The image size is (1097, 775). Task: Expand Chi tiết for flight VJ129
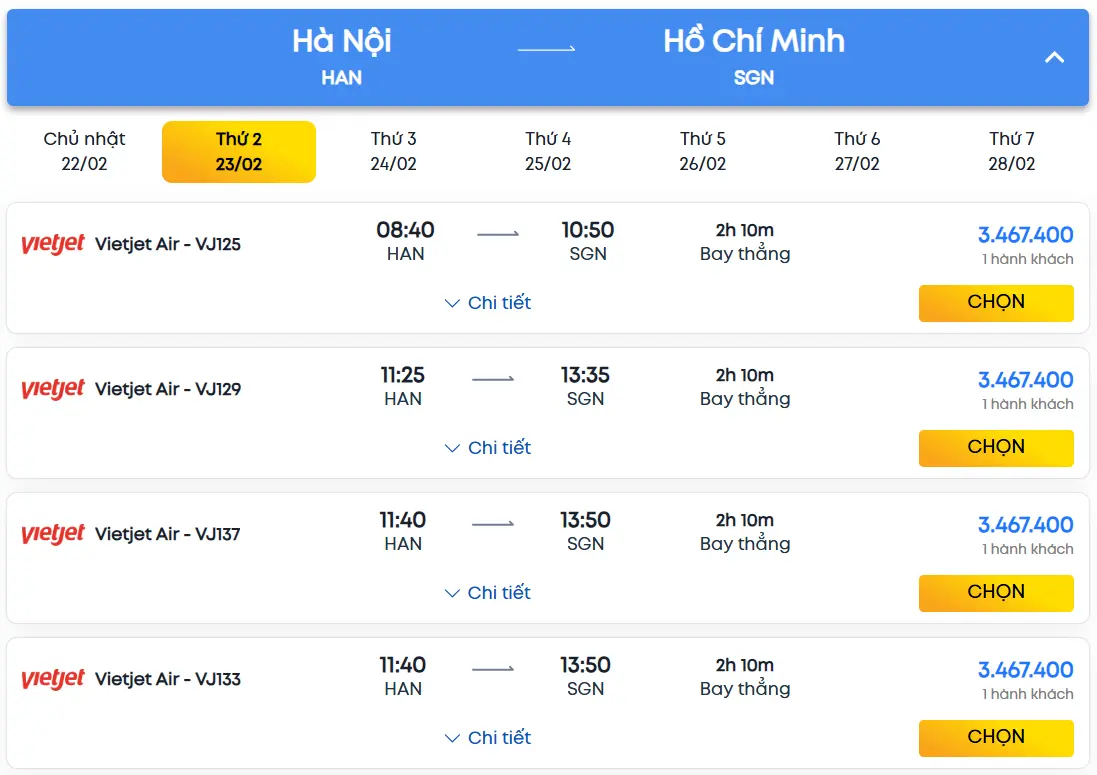click(488, 448)
